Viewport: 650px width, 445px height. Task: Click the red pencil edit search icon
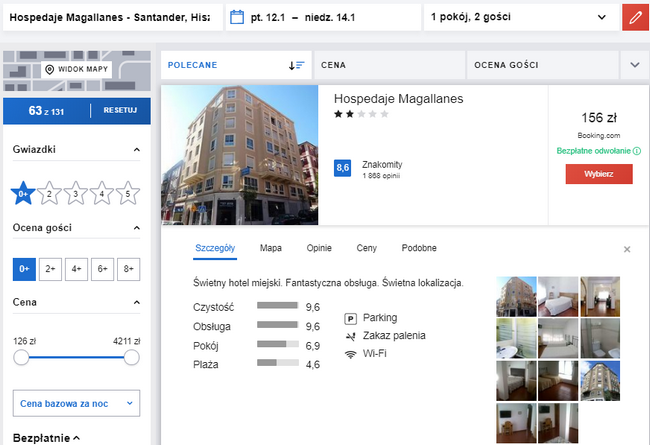[634, 17]
